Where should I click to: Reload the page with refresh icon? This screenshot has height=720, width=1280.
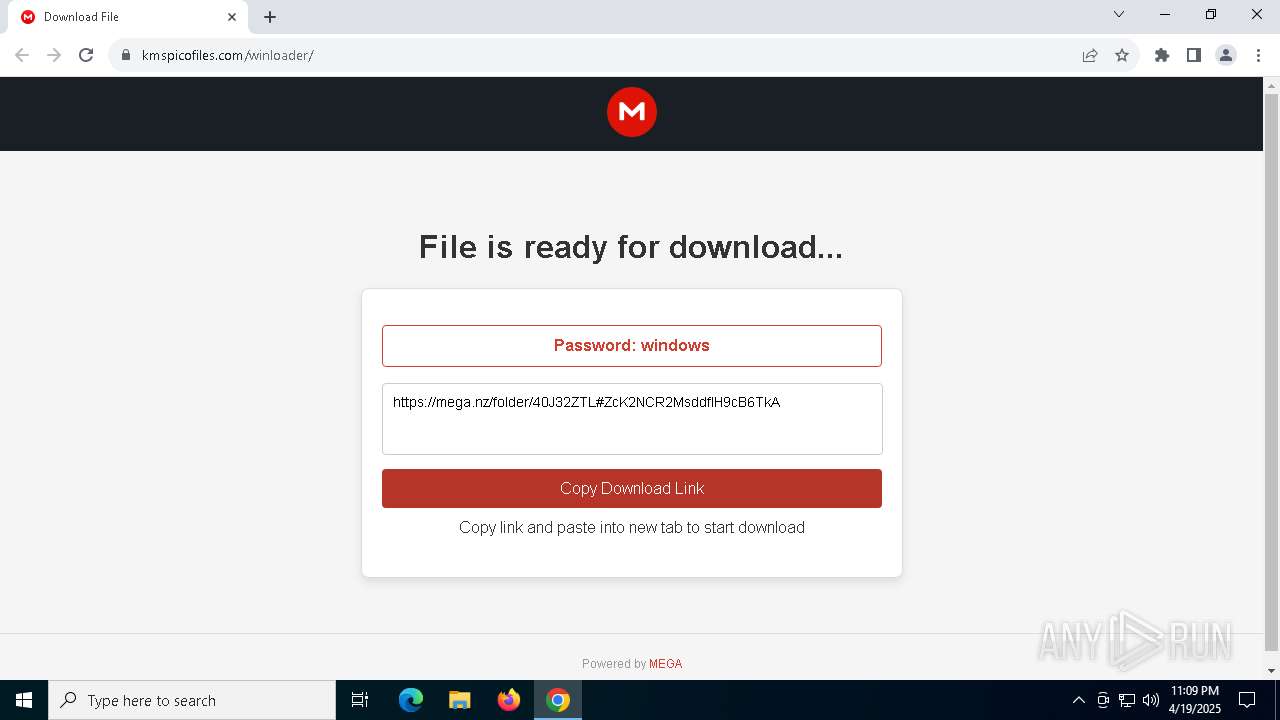click(x=86, y=55)
